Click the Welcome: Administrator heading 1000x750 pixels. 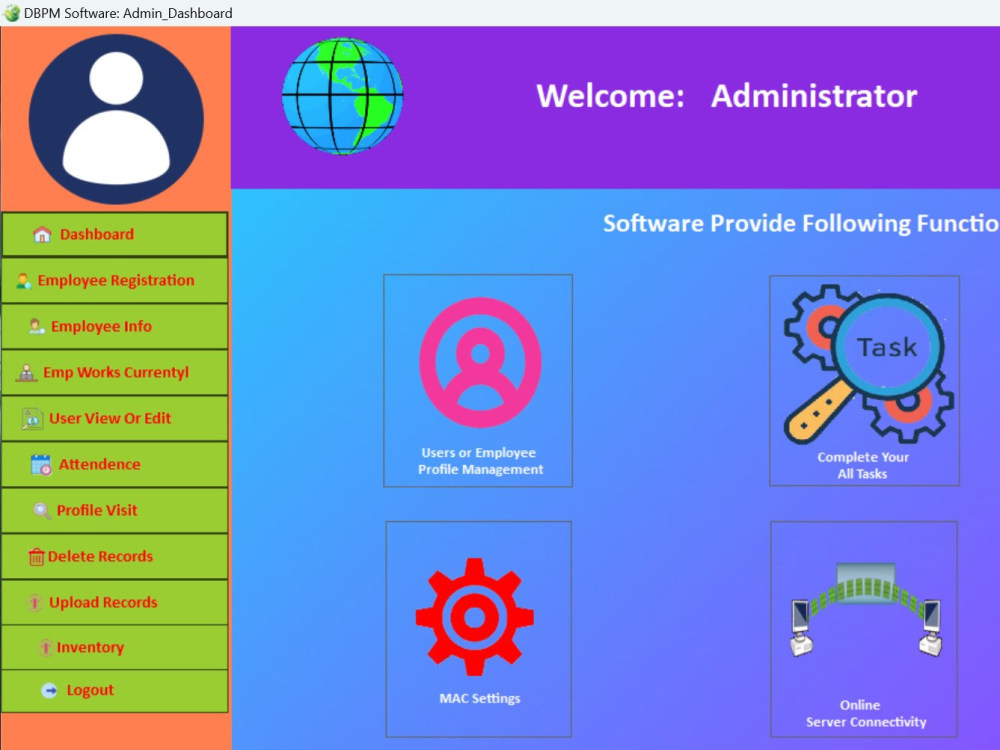(726, 96)
